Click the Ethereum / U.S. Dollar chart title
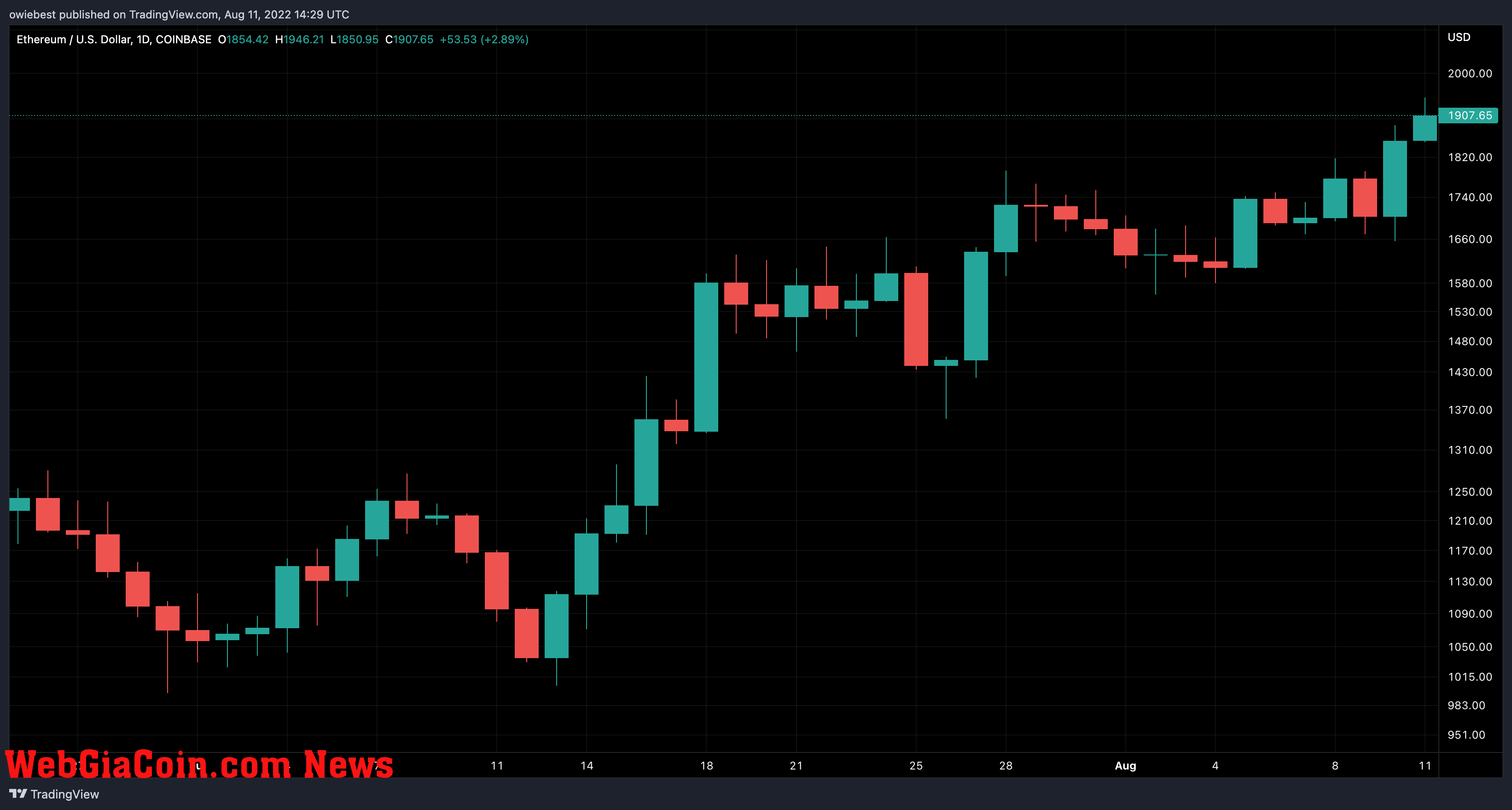This screenshot has width=1512, height=810. click(x=114, y=39)
